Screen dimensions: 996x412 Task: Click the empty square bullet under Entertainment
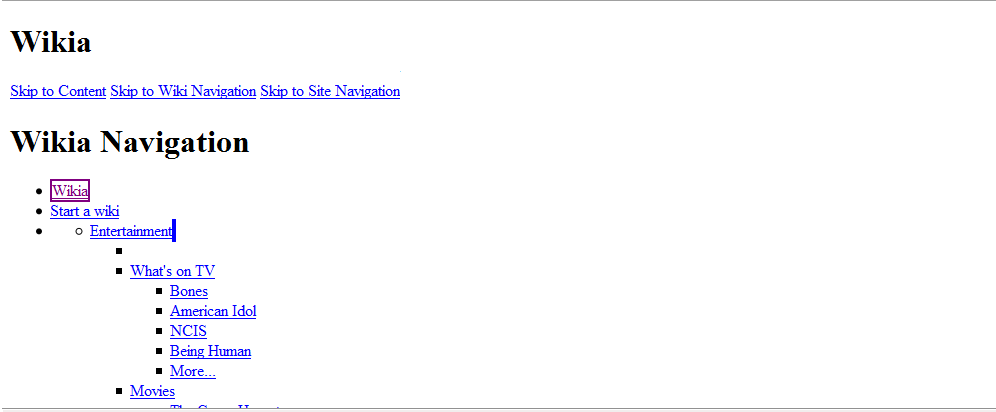click(119, 251)
